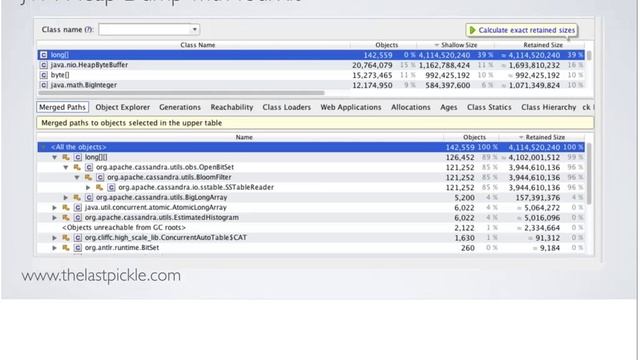The width and height of the screenshot is (640, 360).
Task: Click class icon of BigLongArray node
Action: pos(89,198)
